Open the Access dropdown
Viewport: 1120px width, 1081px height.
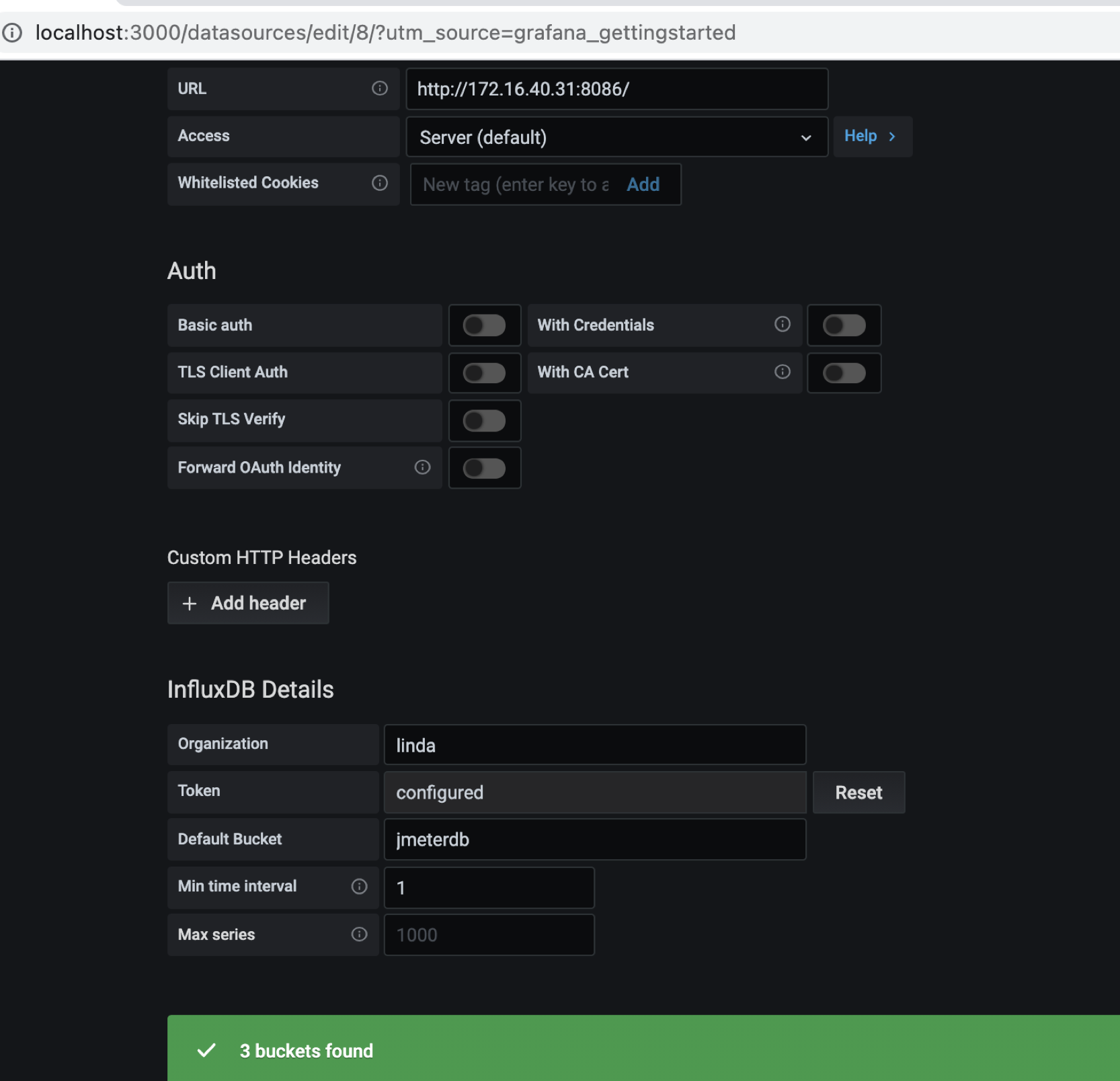[x=616, y=136]
